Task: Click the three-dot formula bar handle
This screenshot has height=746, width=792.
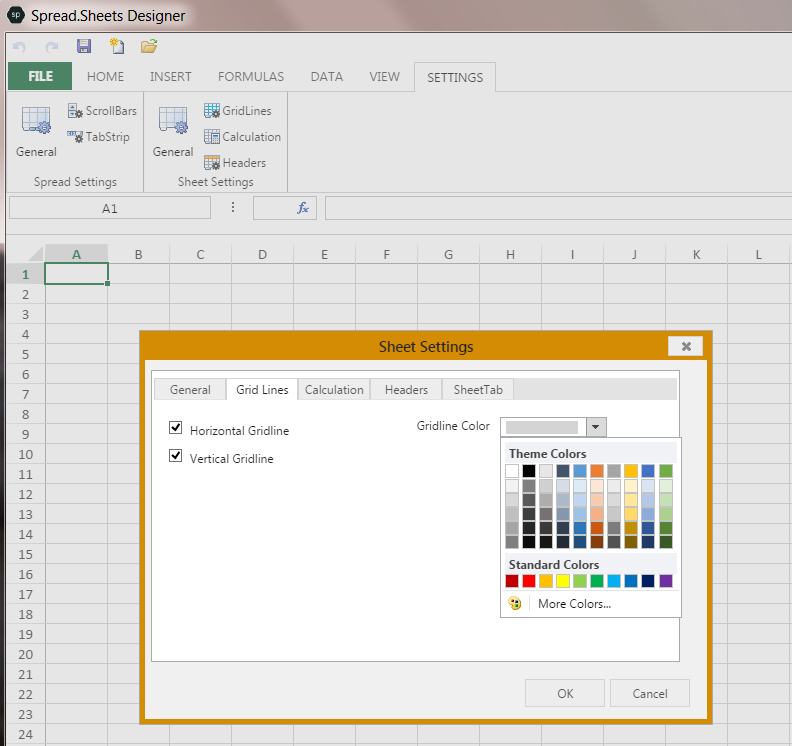Action: 233,207
